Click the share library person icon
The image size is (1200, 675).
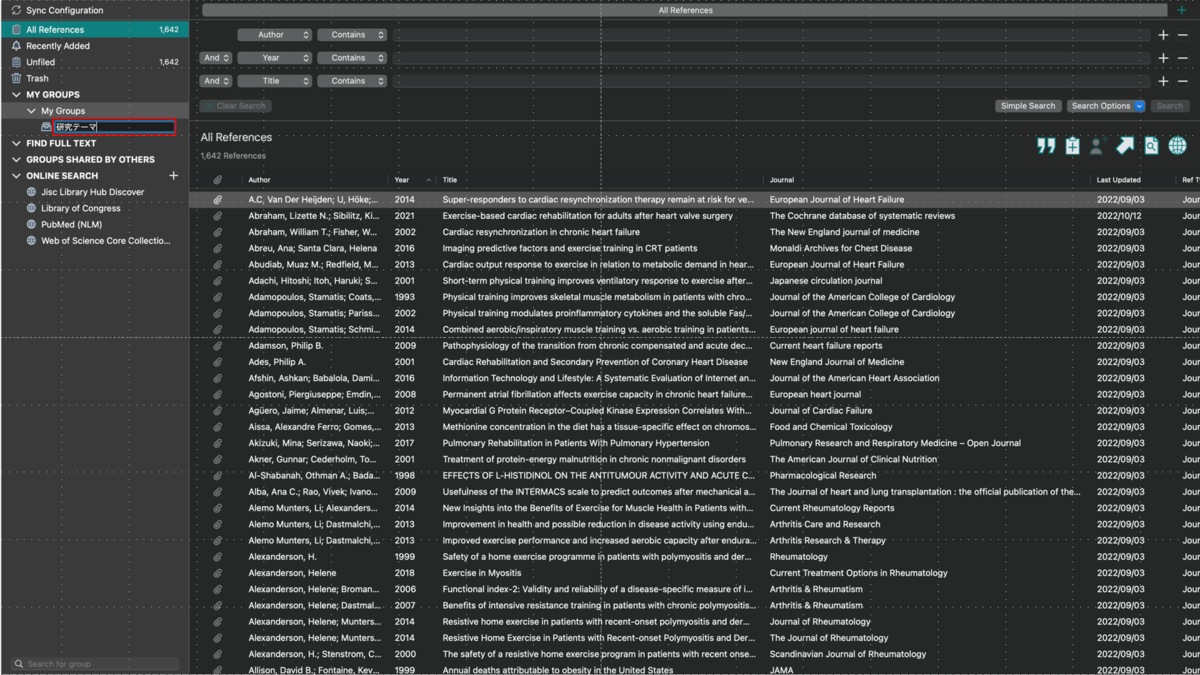click(x=1097, y=146)
